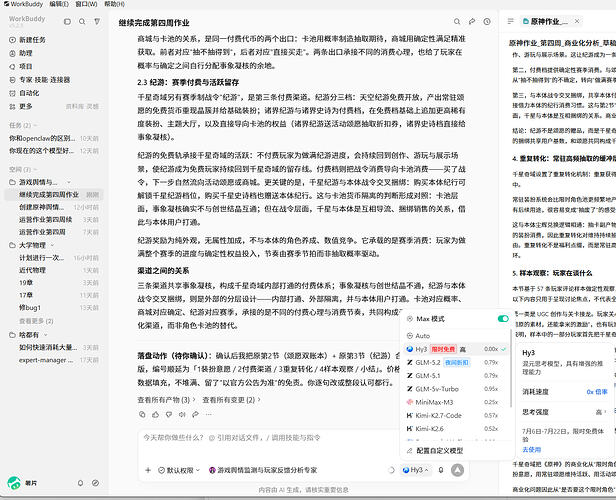The height and width of the screenshot is (500, 616).
Task: Open the more options ellipsis under reply
Action: 209,414
